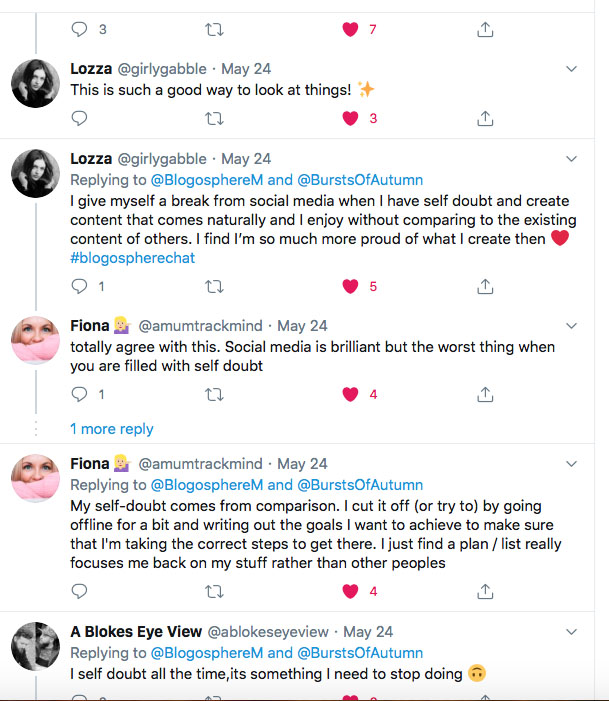Unlike Lozza's tweet with 3 likes

tap(350, 118)
